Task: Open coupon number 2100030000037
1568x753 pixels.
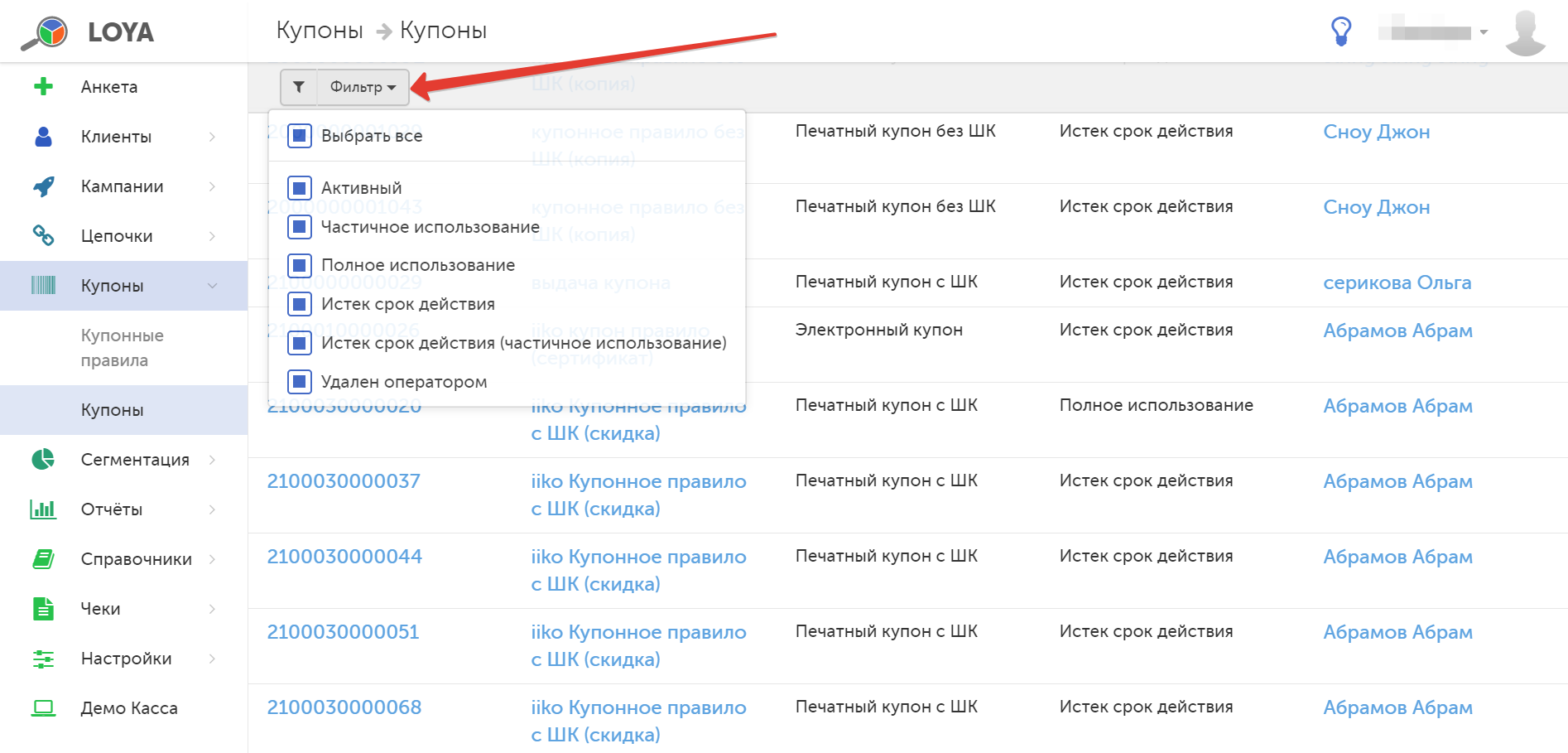Action: [344, 481]
